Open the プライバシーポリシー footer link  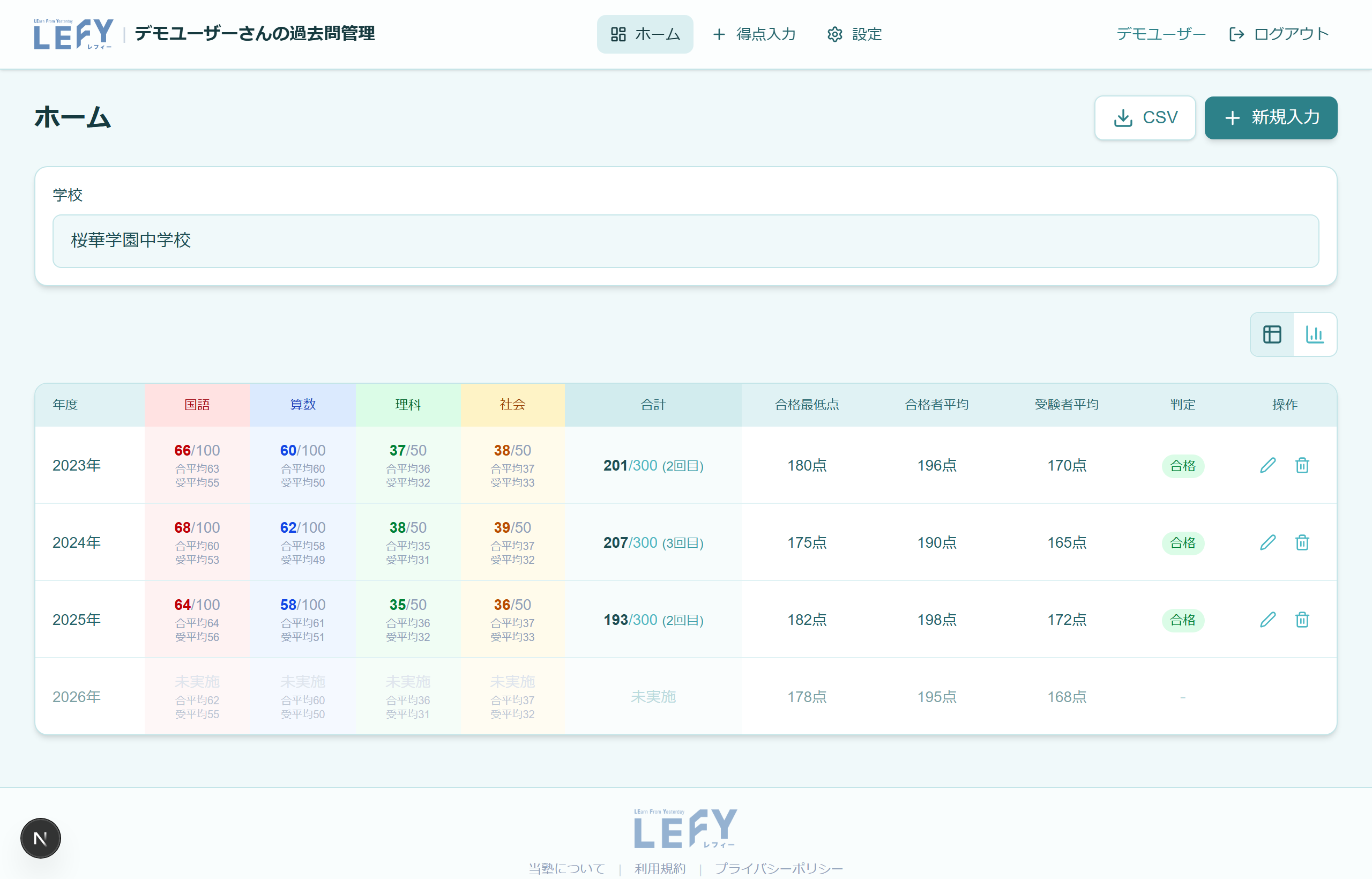(779, 868)
